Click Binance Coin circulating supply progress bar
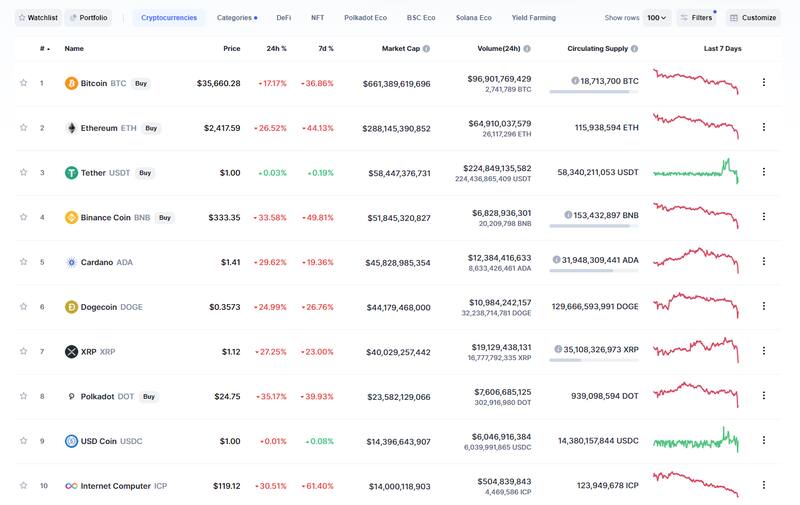 pyautogui.click(x=593, y=226)
